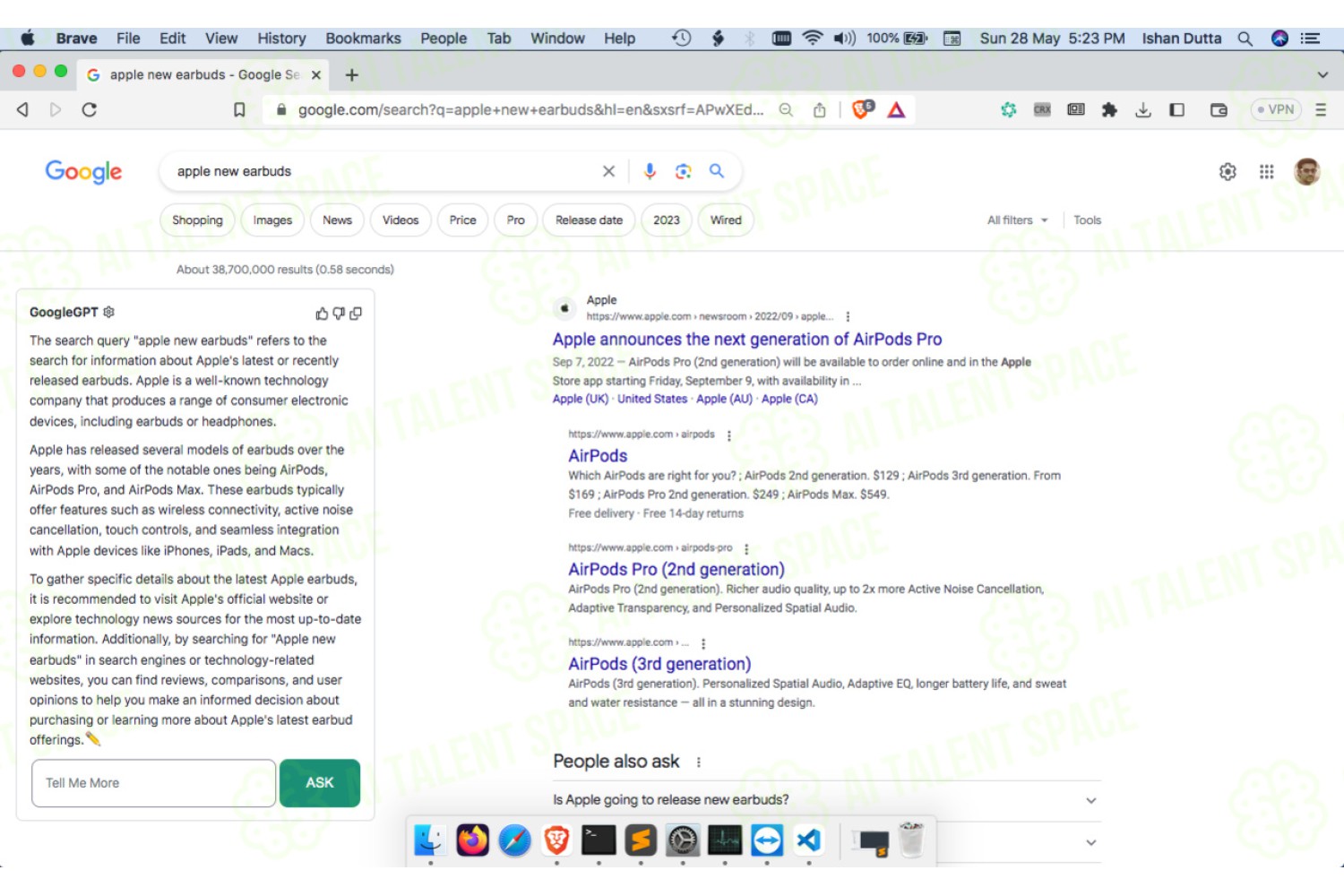Open the Brave hamburger menu
This screenshot has width=1344, height=896.
point(1321,109)
